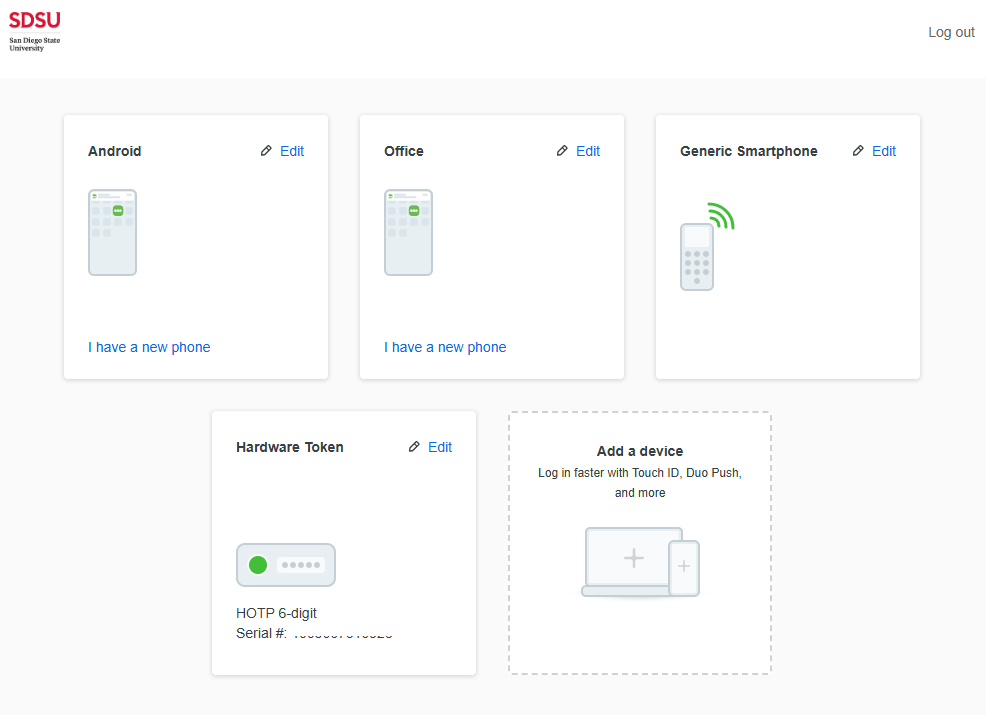Click the pencil icon on the Hardware Token card
Image resolution: width=986 pixels, height=715 pixels.
click(414, 447)
